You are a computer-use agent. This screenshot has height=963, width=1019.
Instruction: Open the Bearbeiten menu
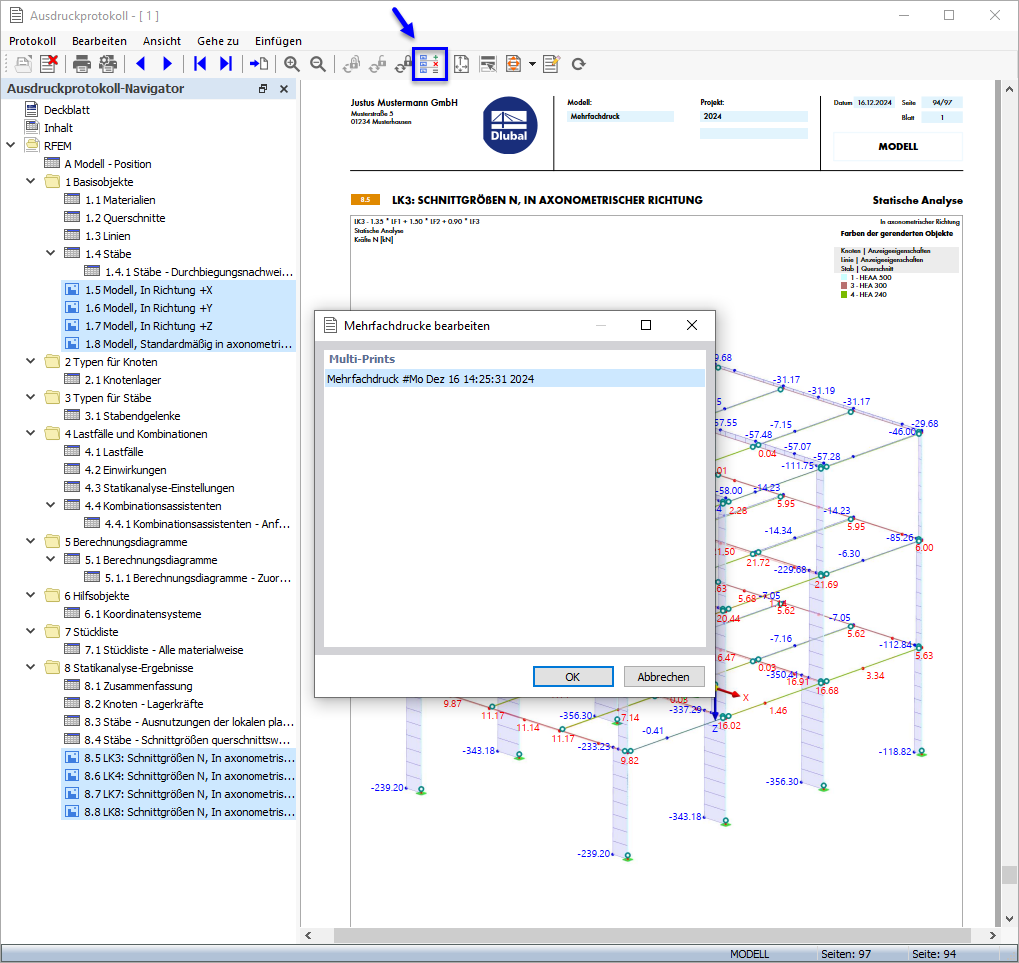[x=99, y=41]
